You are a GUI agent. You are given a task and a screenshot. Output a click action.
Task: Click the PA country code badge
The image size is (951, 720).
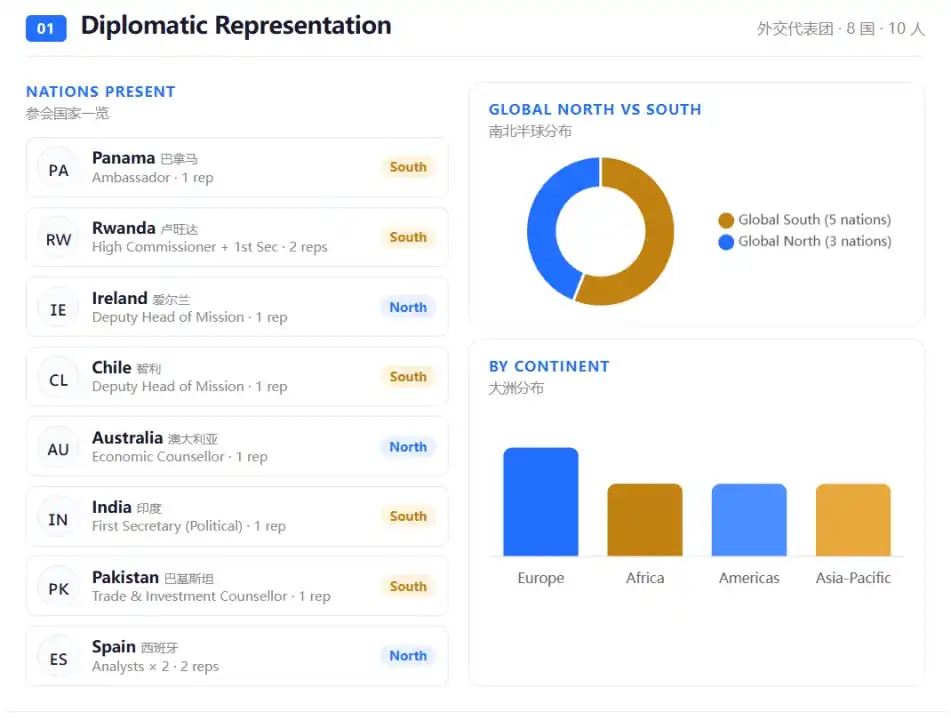pyautogui.click(x=58, y=170)
